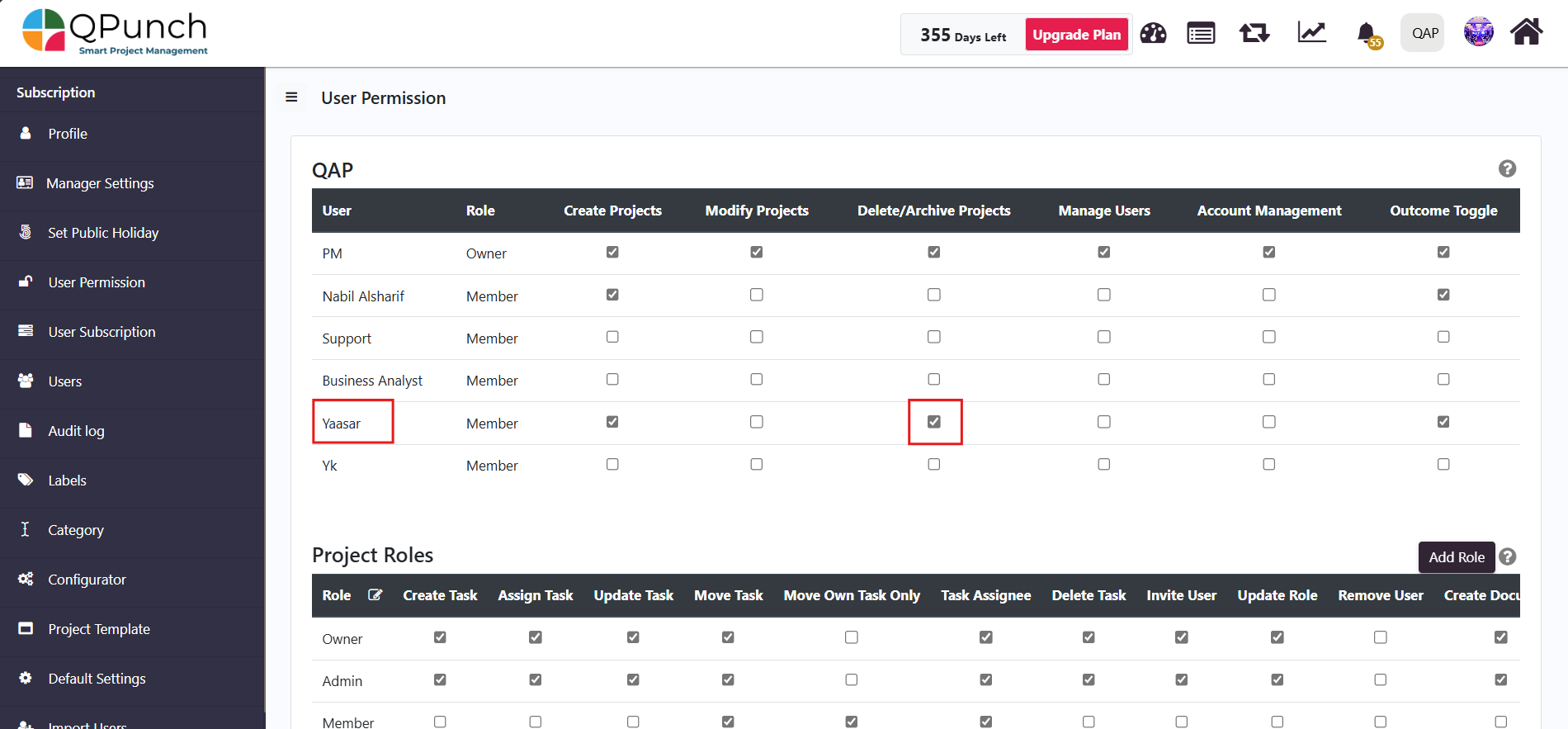Click help icon next to Add Role

click(x=1507, y=556)
